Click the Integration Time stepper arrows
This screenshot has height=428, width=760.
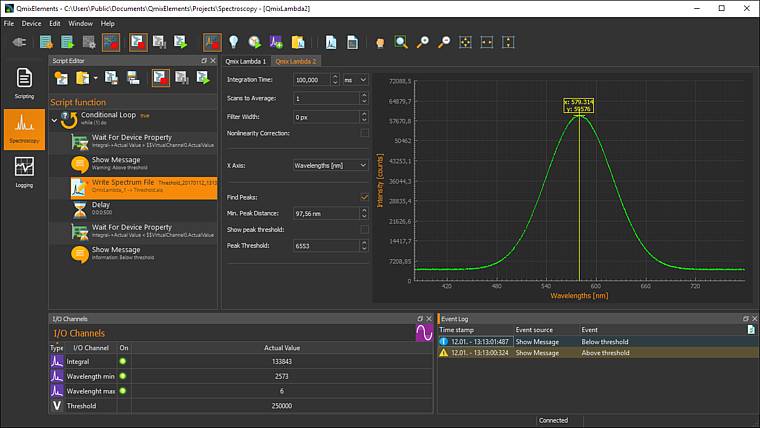335,79
